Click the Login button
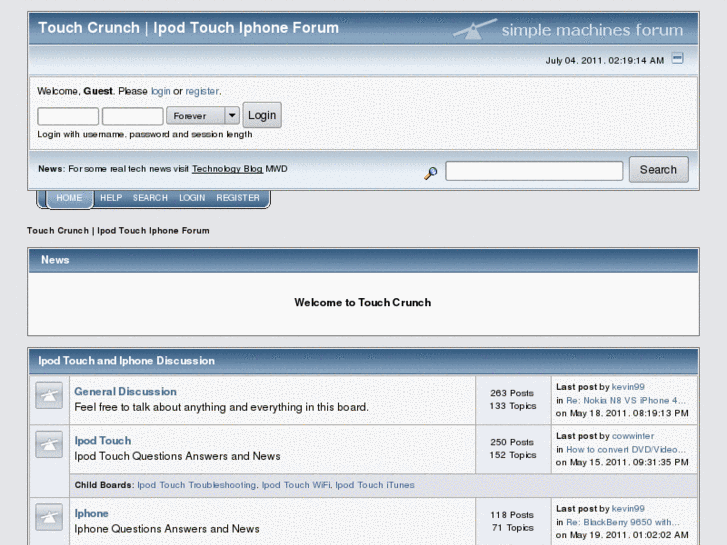727x545 pixels. [x=262, y=115]
